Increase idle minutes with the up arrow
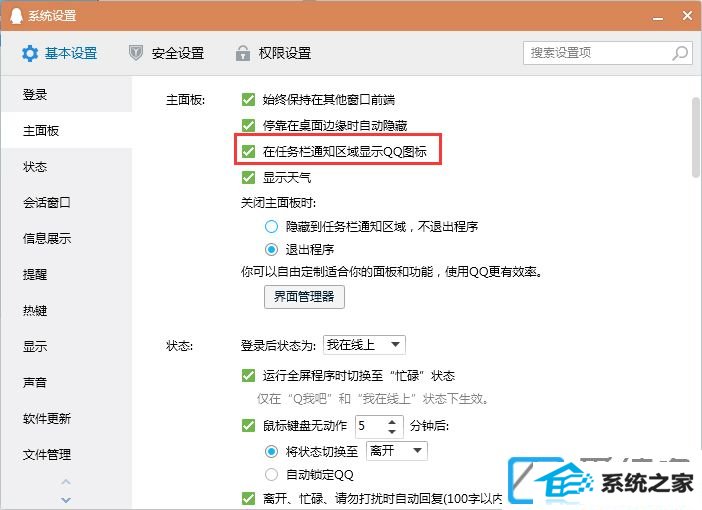Screen dimensions: 702x510 tap(392, 422)
